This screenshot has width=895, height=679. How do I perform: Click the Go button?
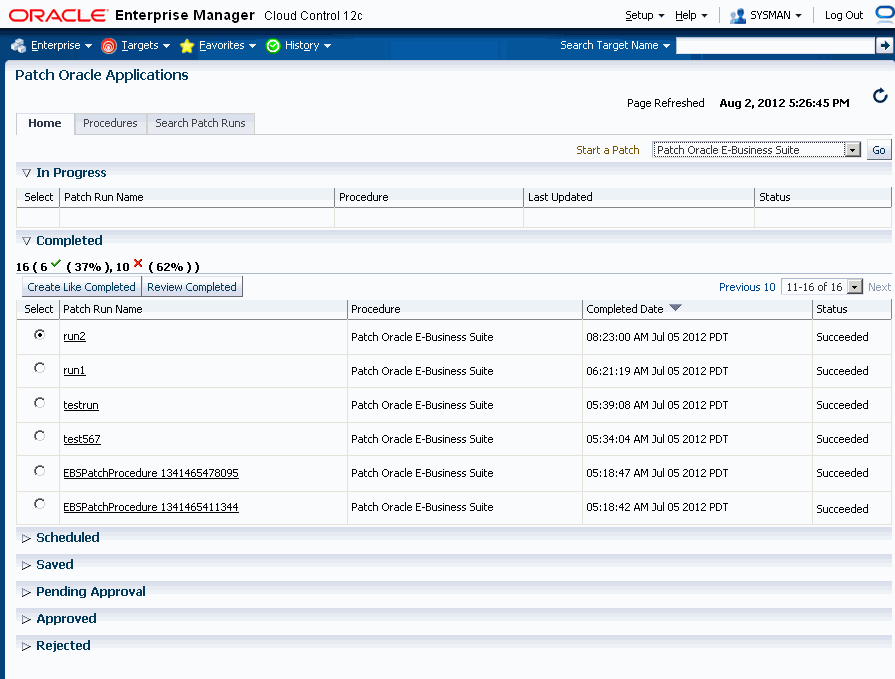pyautogui.click(x=879, y=150)
